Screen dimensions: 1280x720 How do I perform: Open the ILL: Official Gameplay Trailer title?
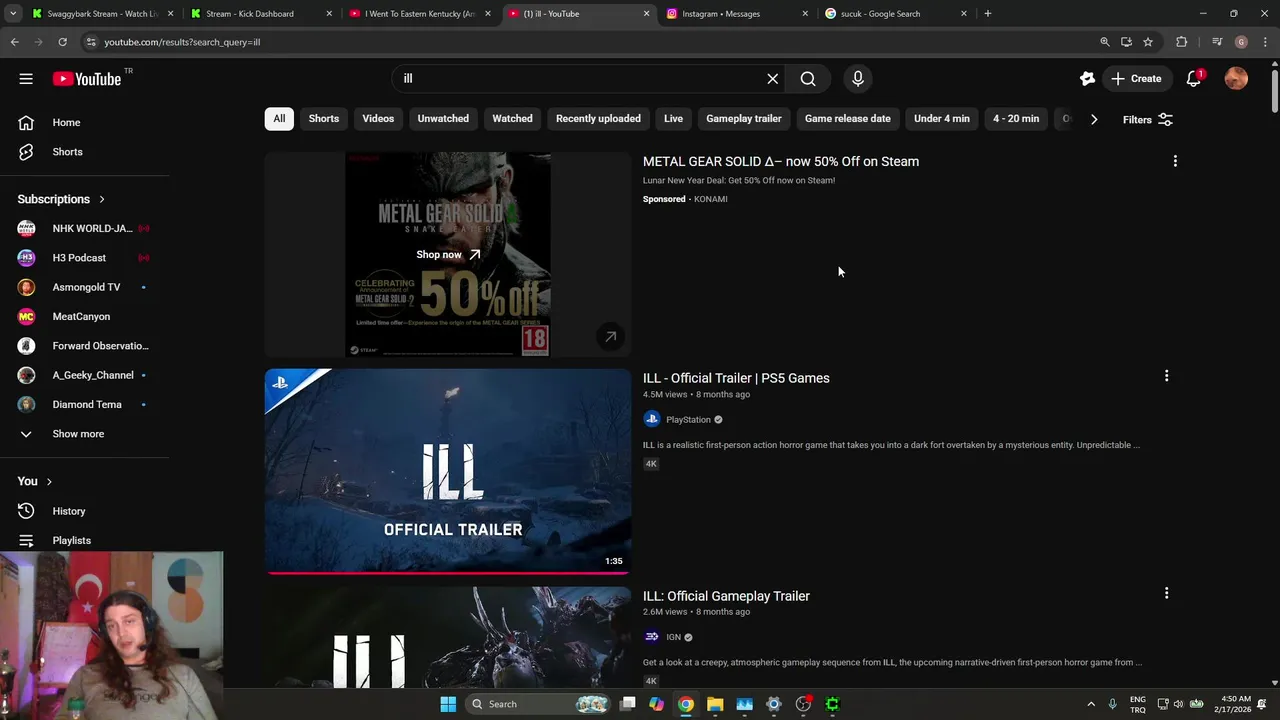726,596
